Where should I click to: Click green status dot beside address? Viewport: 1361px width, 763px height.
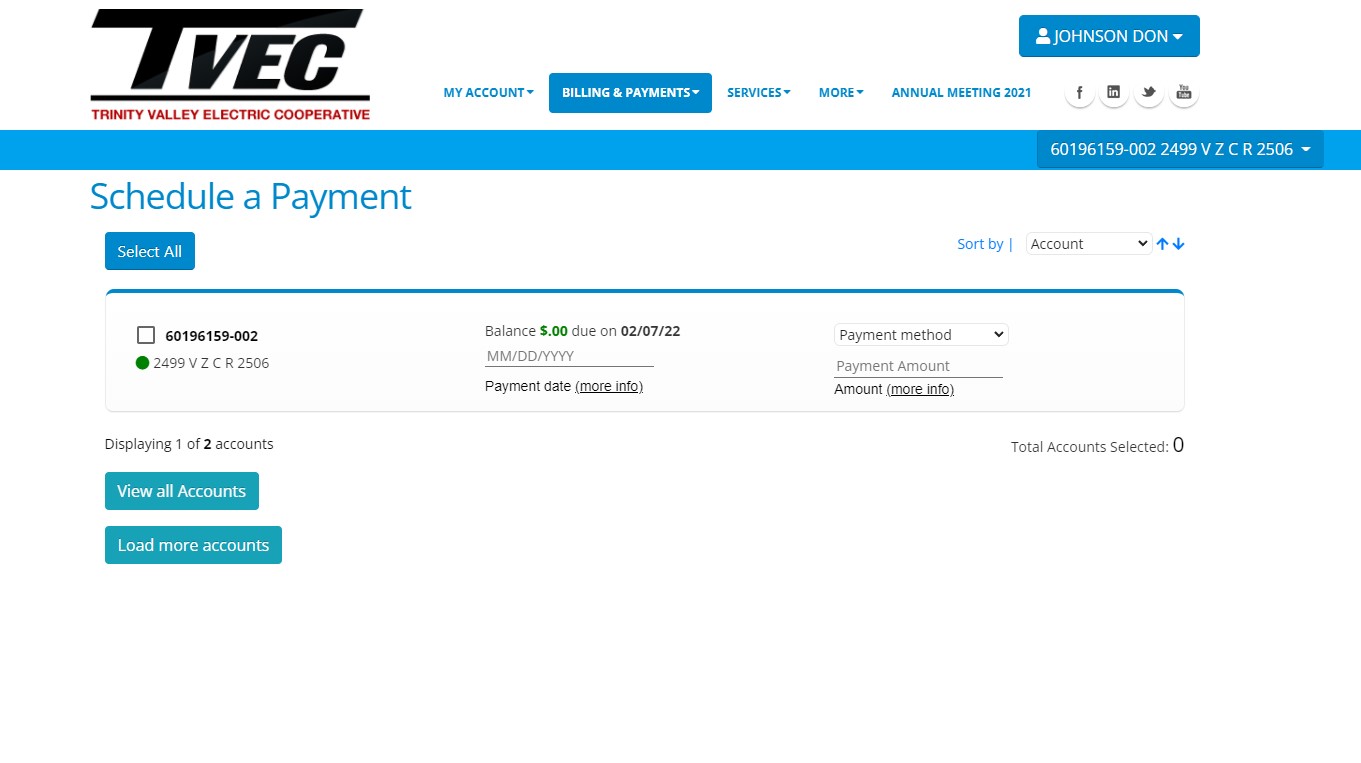tap(142, 363)
